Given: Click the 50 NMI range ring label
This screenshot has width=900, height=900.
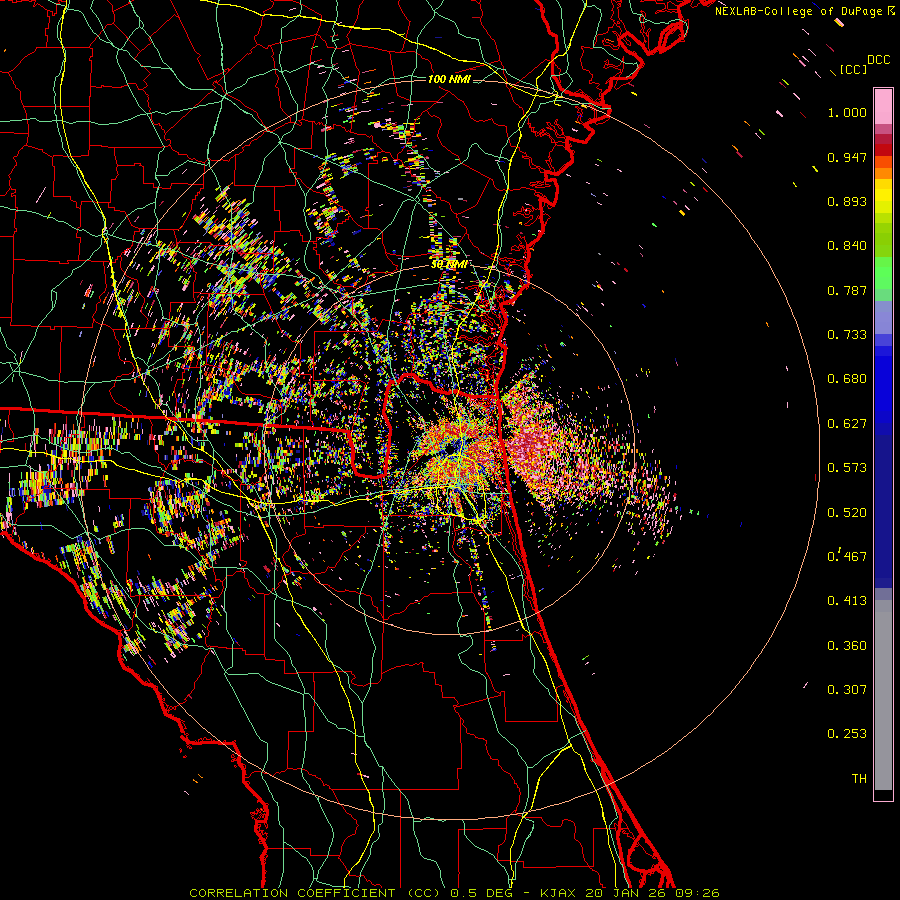Looking at the screenshot, I should pos(449,265).
